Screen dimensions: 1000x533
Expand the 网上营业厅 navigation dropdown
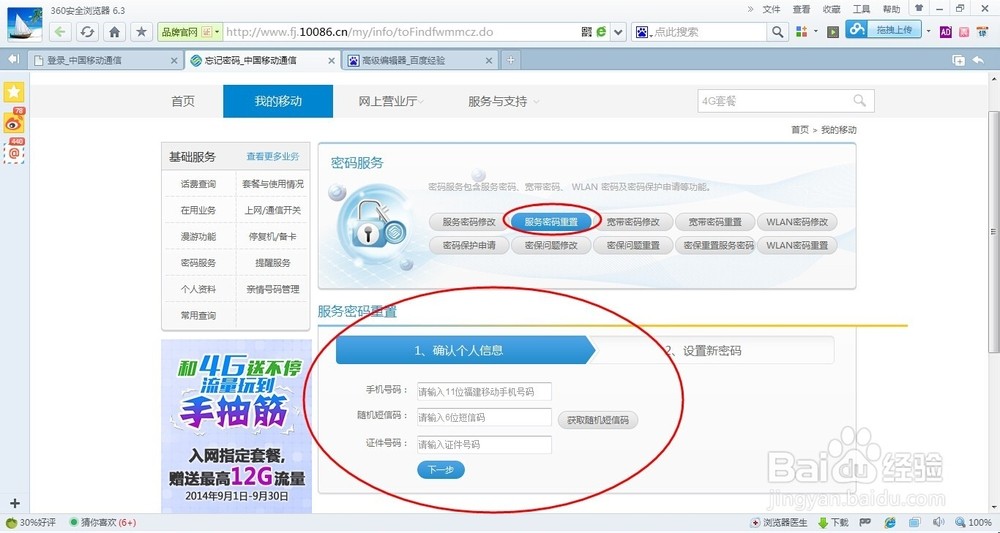391,101
